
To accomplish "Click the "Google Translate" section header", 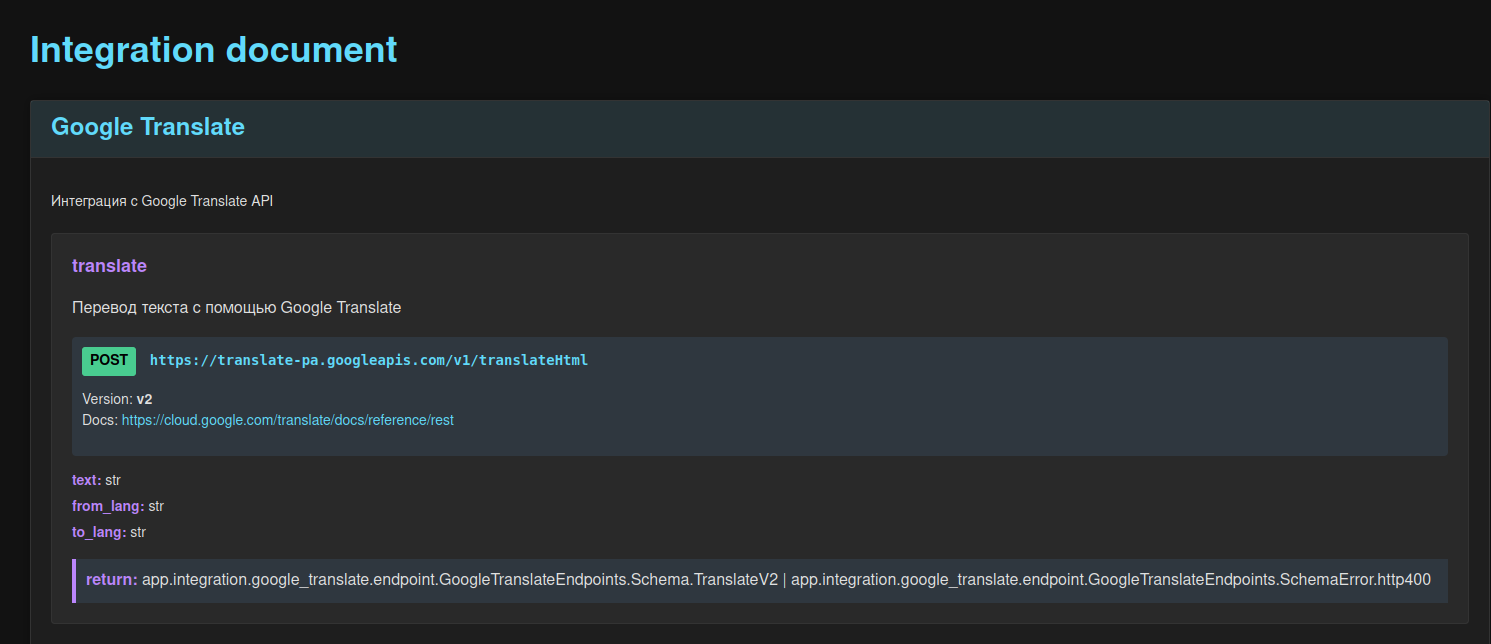I will pos(148,127).
